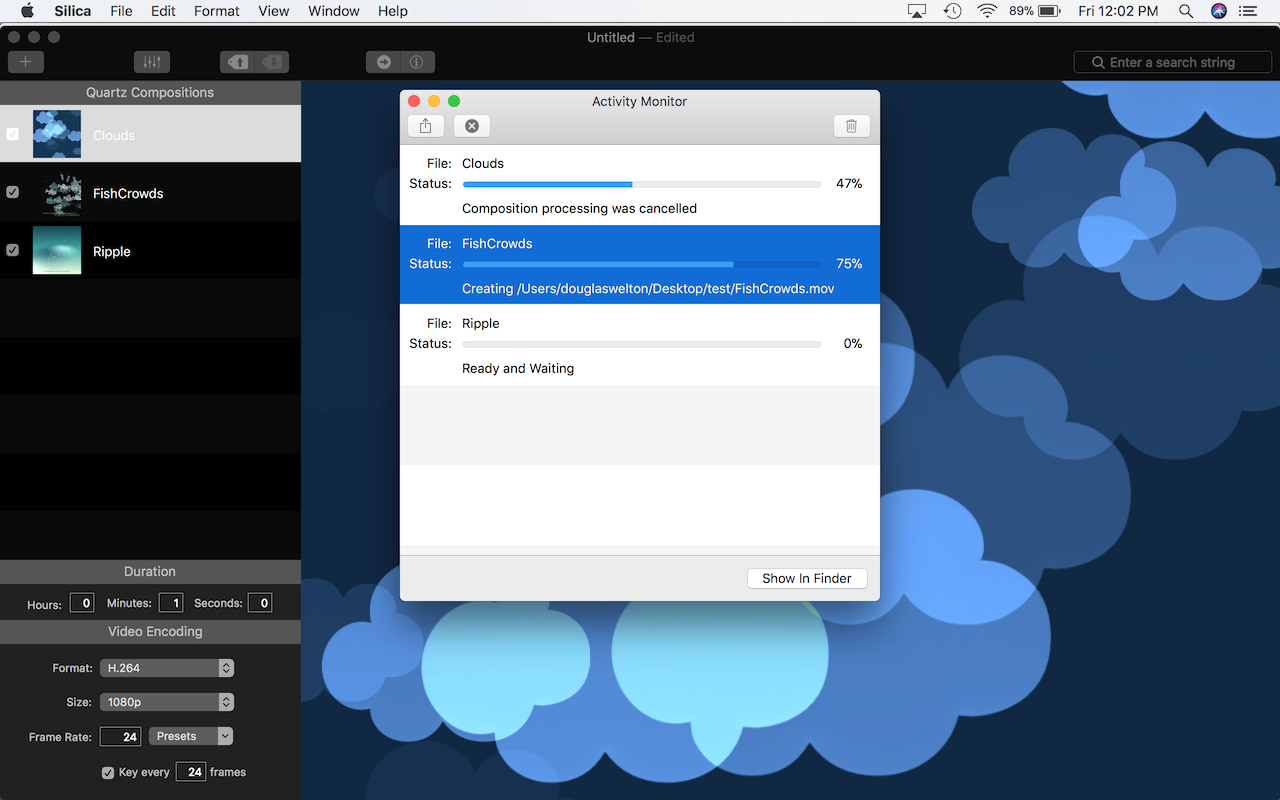Screen dimensions: 1280x800
Task: Select the Clouds row label in sidebar
Action: pyautogui.click(x=114, y=135)
